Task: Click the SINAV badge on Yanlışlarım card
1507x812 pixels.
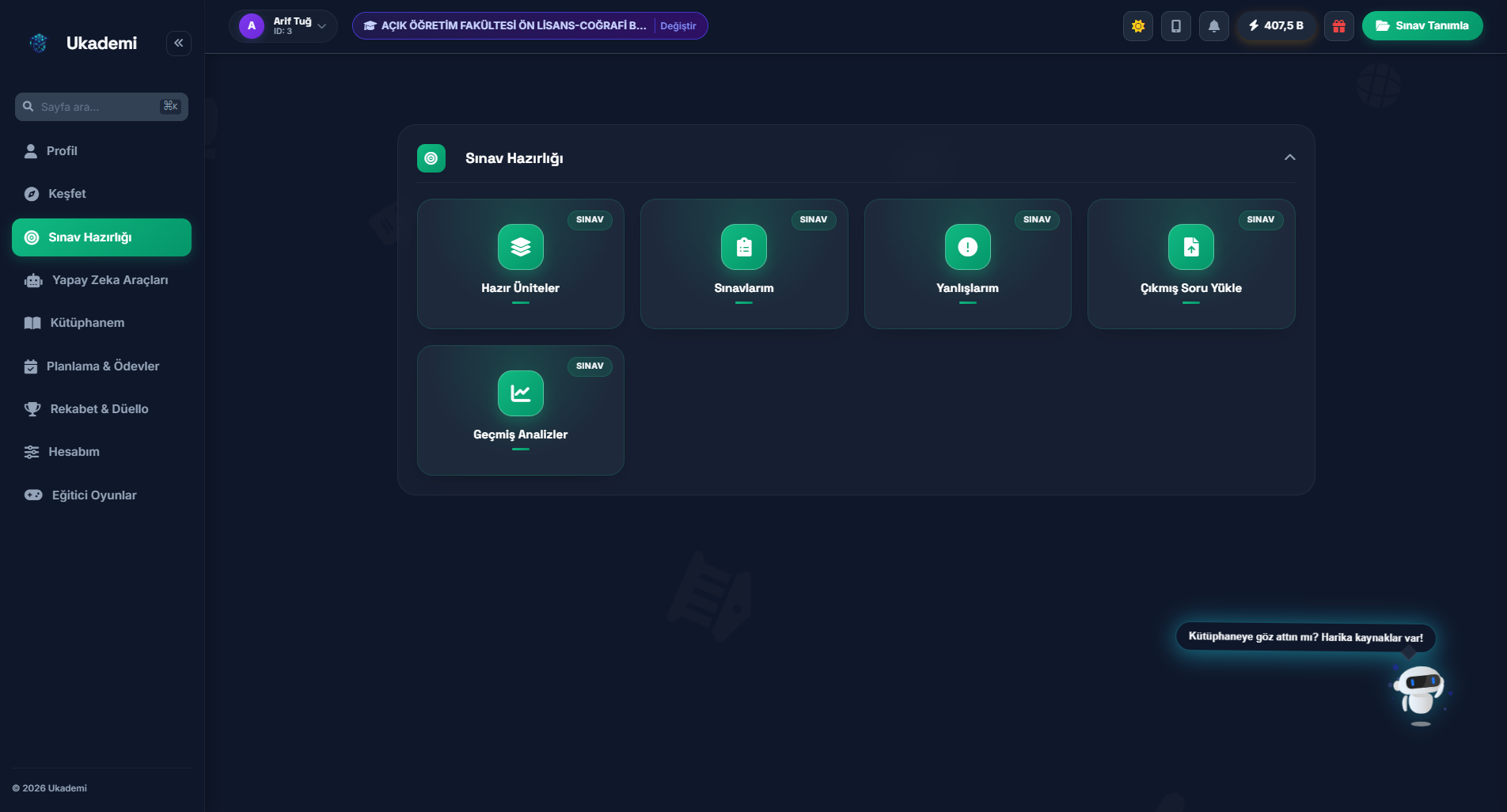Action: click(1037, 219)
